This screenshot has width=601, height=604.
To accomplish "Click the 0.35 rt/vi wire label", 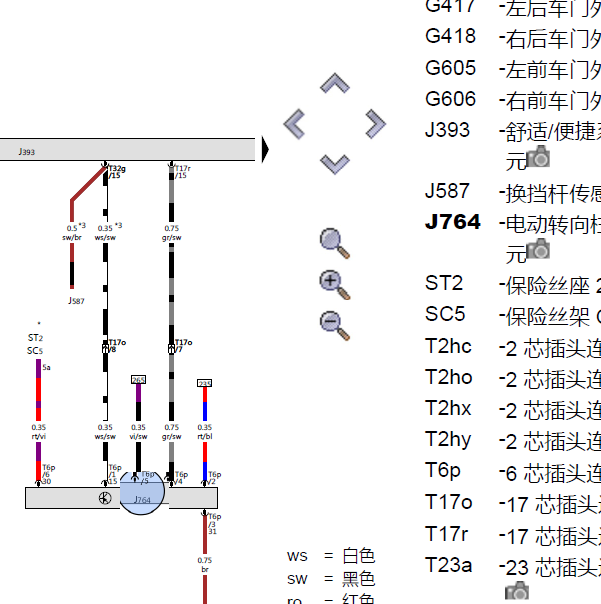I will (x=39, y=432).
